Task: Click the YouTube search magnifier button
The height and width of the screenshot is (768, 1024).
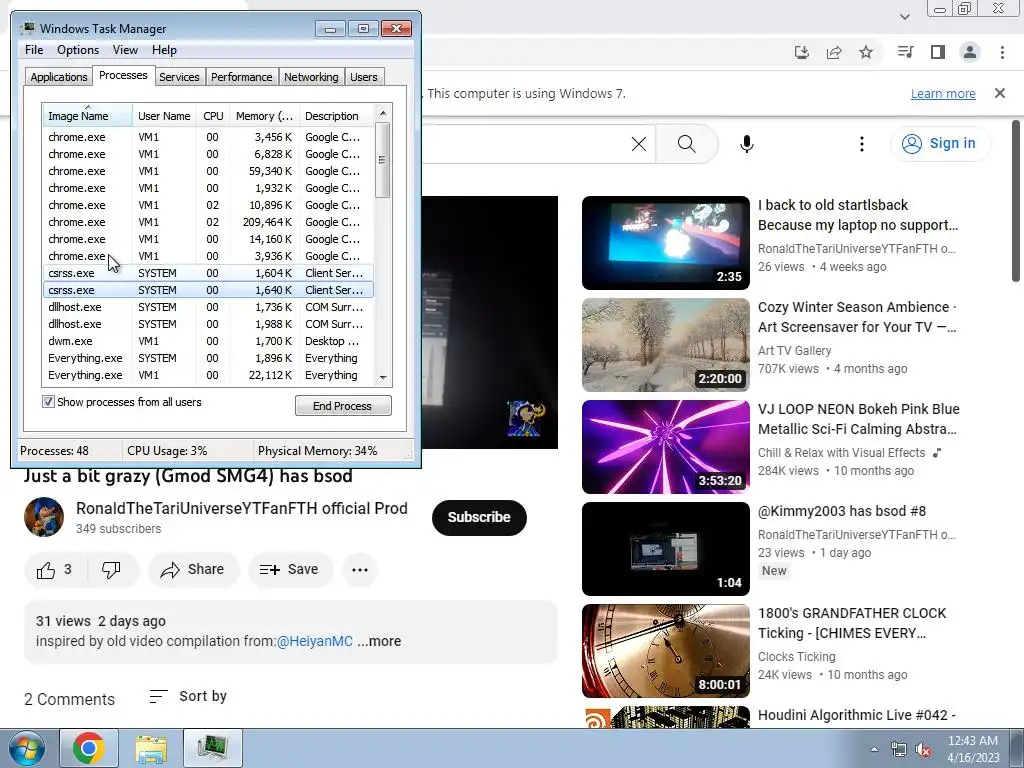Action: point(686,144)
